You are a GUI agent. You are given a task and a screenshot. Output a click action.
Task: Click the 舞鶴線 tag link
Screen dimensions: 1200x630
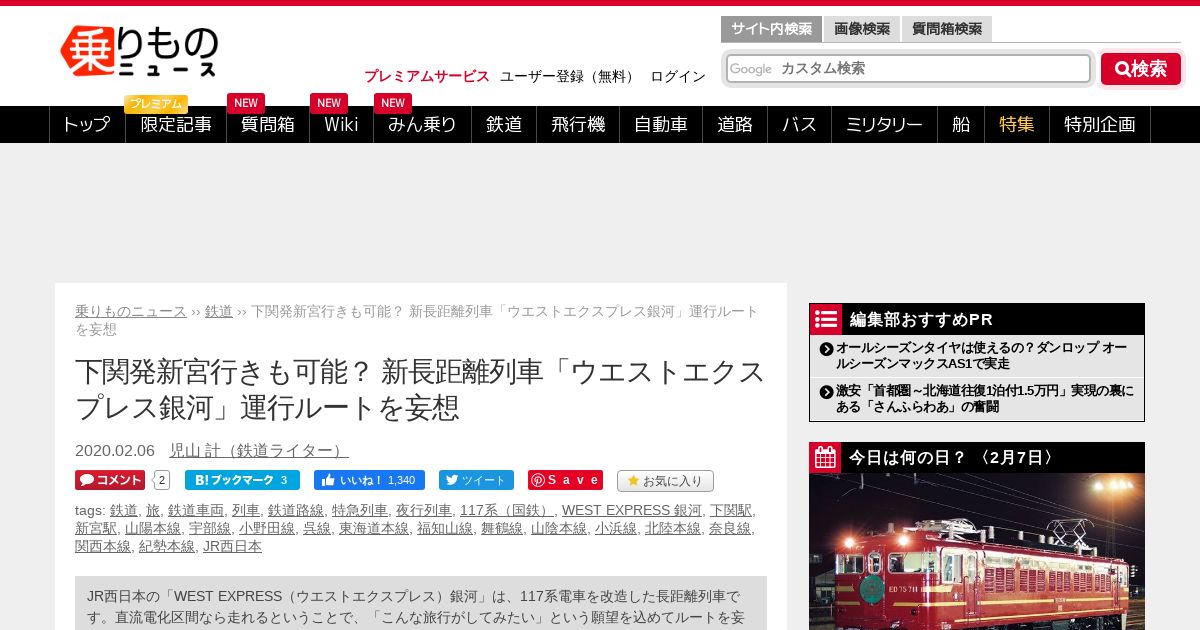pyautogui.click(x=502, y=528)
